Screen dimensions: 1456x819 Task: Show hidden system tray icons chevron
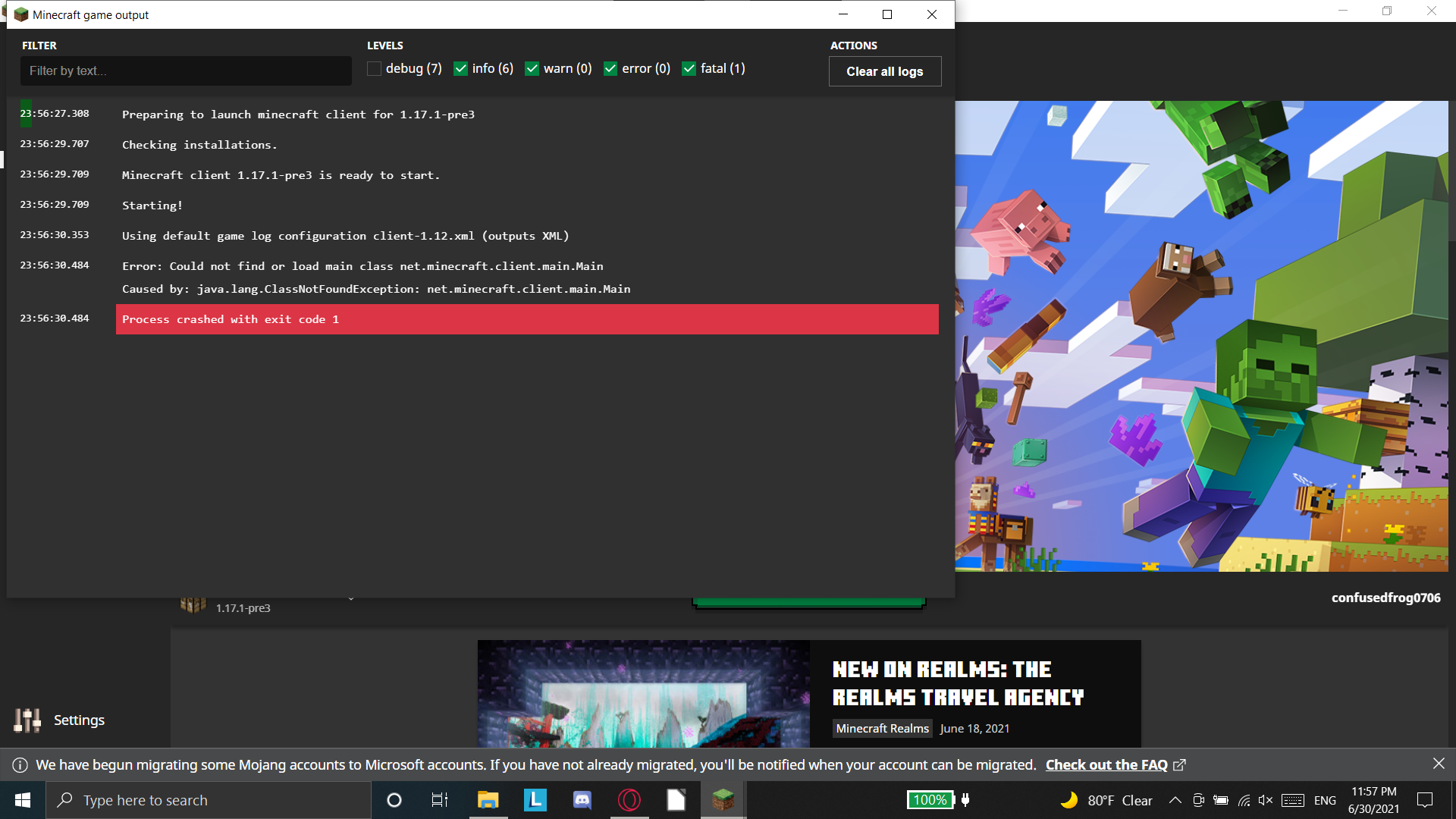pos(1175,800)
